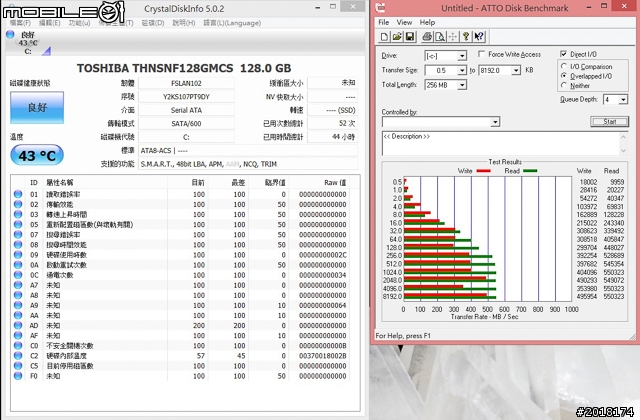The image size is (640, 420).
Task: Click the yellow question mark About icon
Action: click(466, 37)
